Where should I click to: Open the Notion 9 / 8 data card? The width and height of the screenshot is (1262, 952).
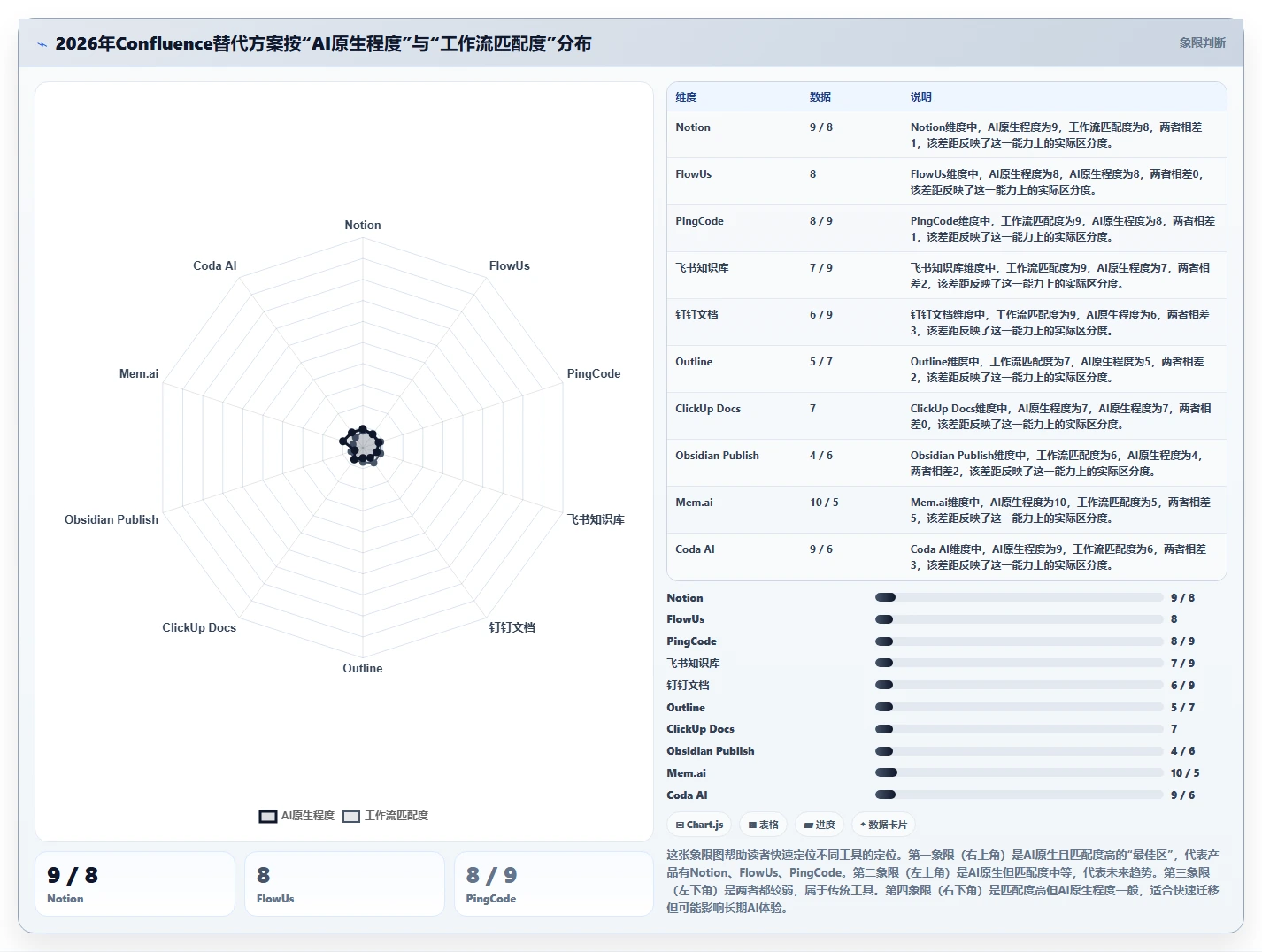tap(135, 884)
